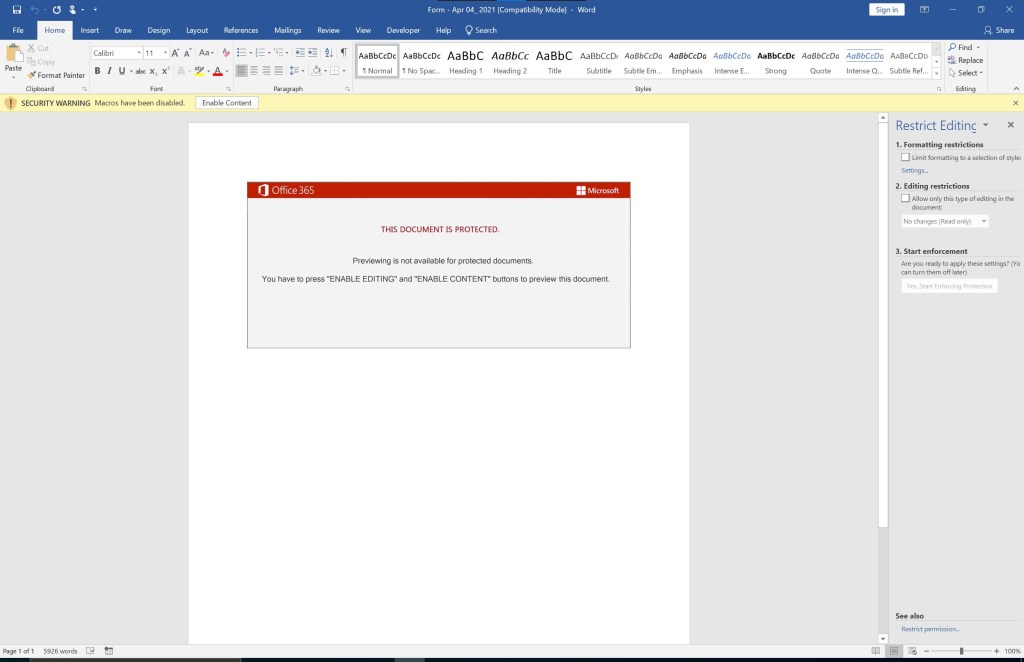The height and width of the screenshot is (662, 1024).
Task: Click the Enable Content button
Action: coord(226,103)
